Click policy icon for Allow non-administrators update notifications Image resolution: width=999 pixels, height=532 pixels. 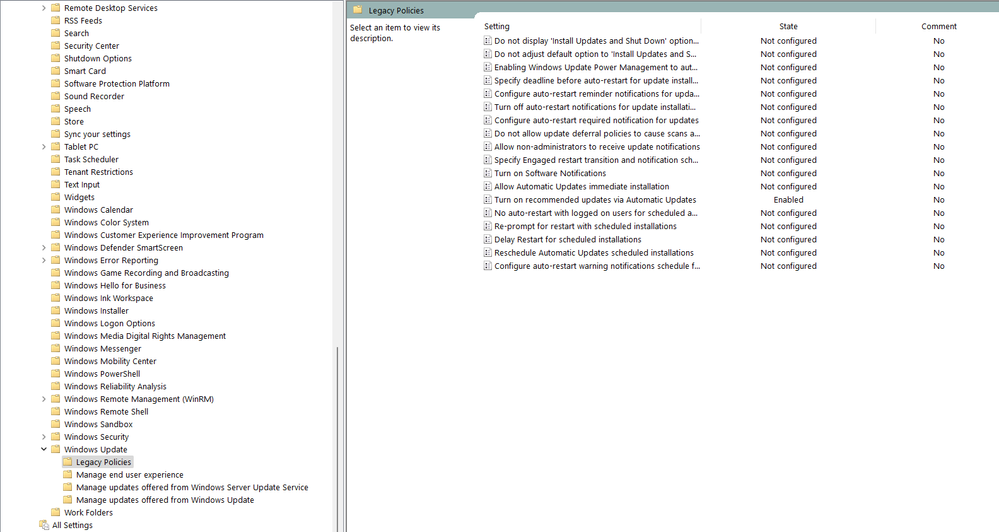[487, 147]
